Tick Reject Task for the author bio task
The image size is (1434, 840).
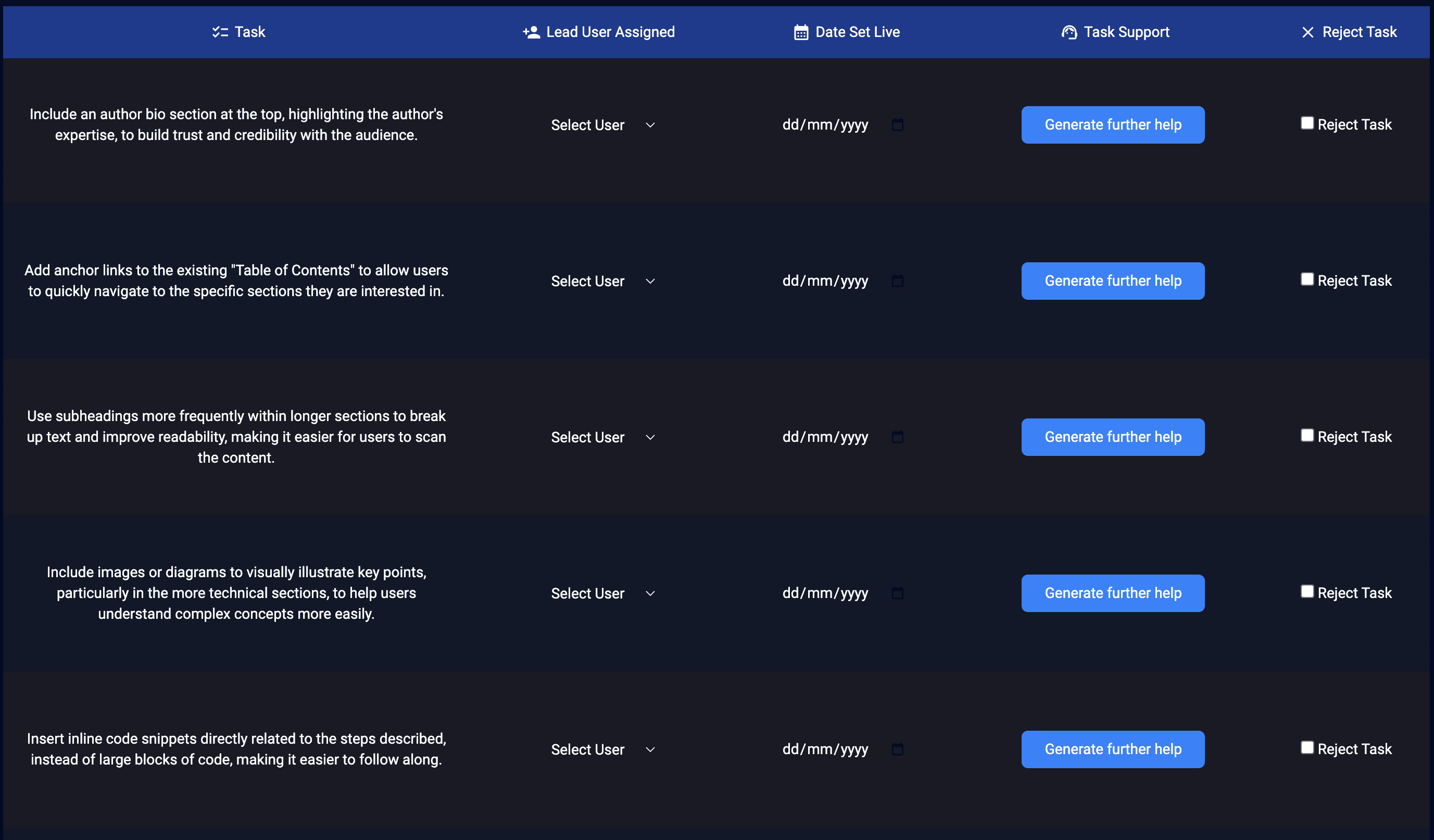click(x=1306, y=123)
